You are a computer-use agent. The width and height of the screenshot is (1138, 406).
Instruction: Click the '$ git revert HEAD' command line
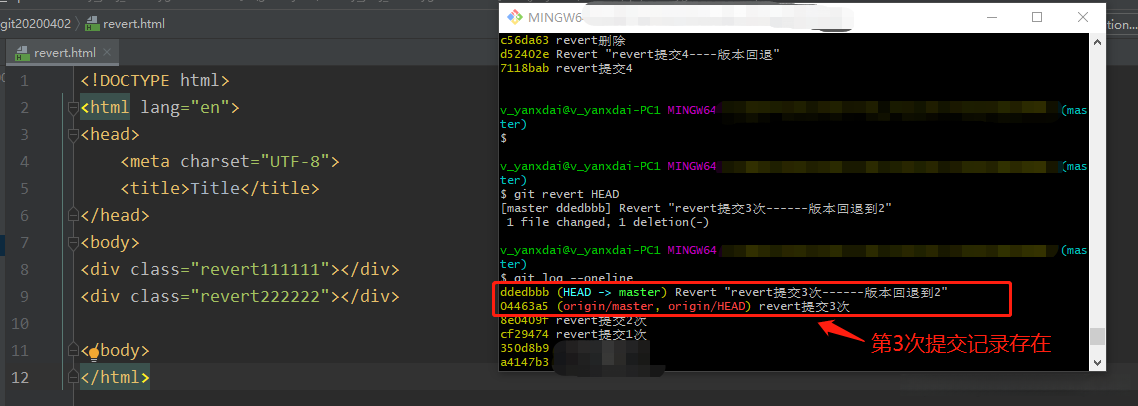pos(560,194)
